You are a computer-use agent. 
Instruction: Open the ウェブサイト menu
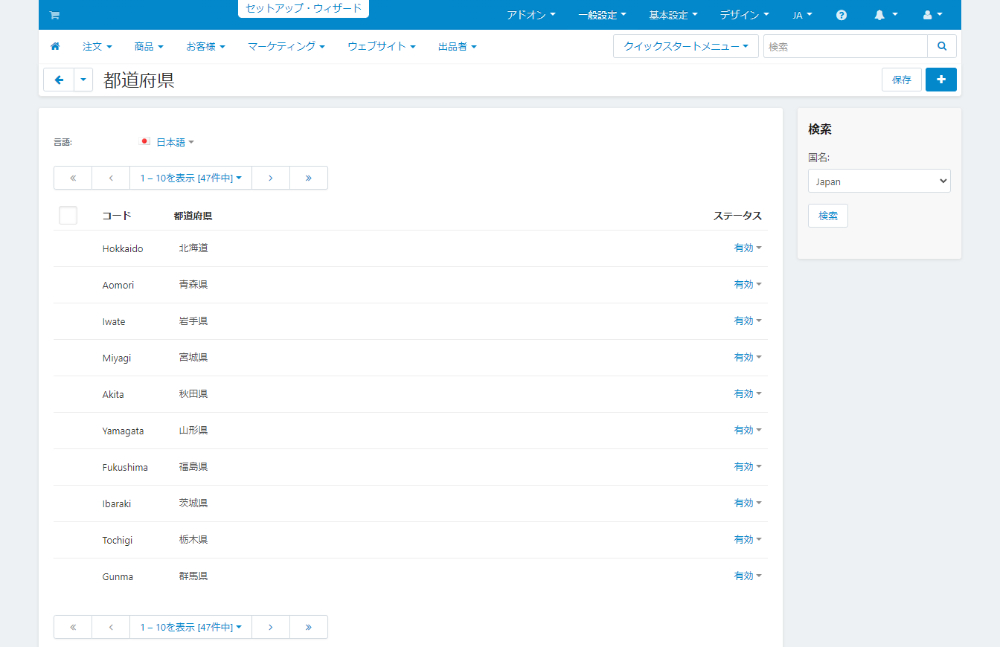point(381,47)
